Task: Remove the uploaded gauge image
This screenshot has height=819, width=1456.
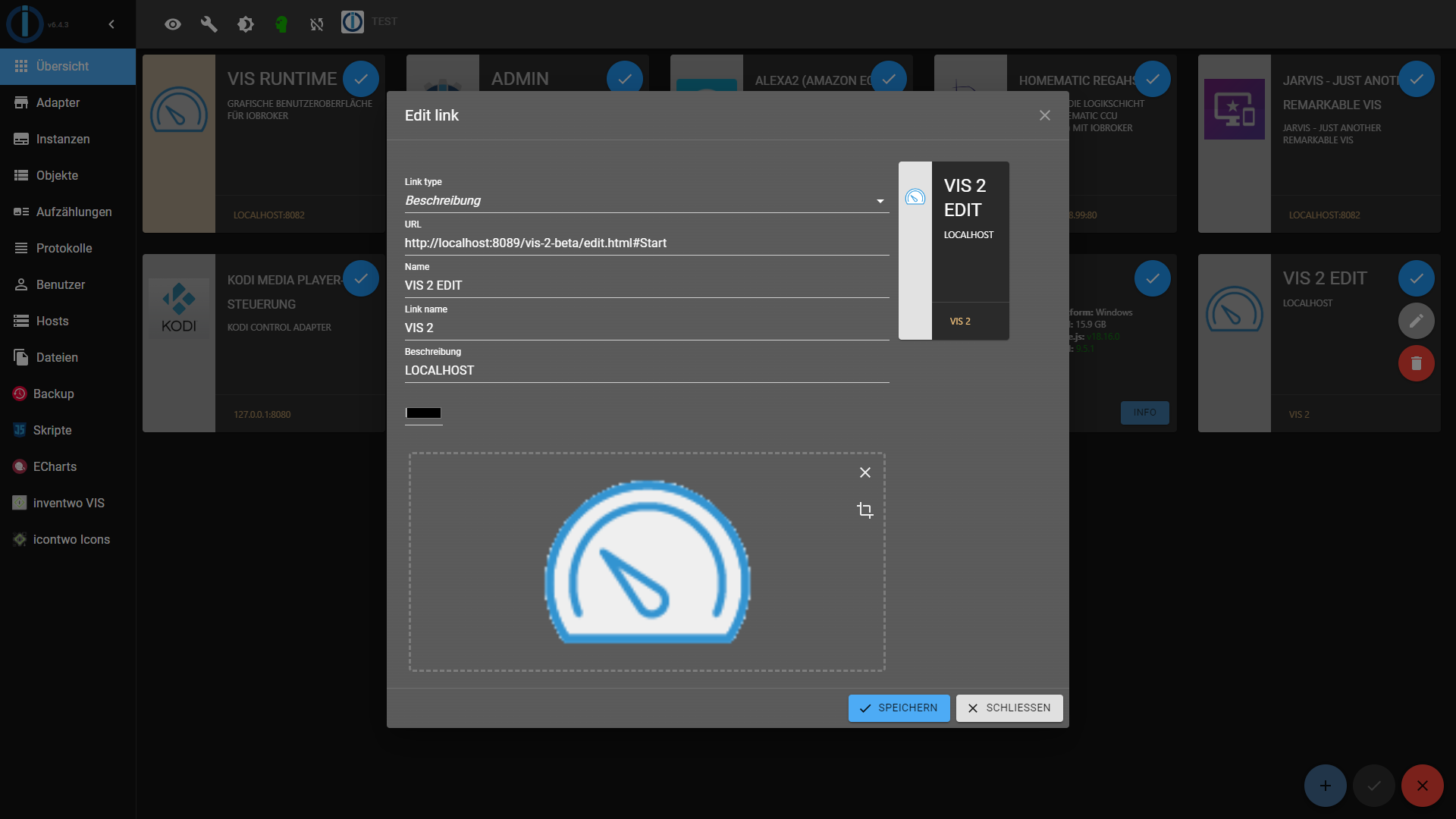Action: point(865,472)
